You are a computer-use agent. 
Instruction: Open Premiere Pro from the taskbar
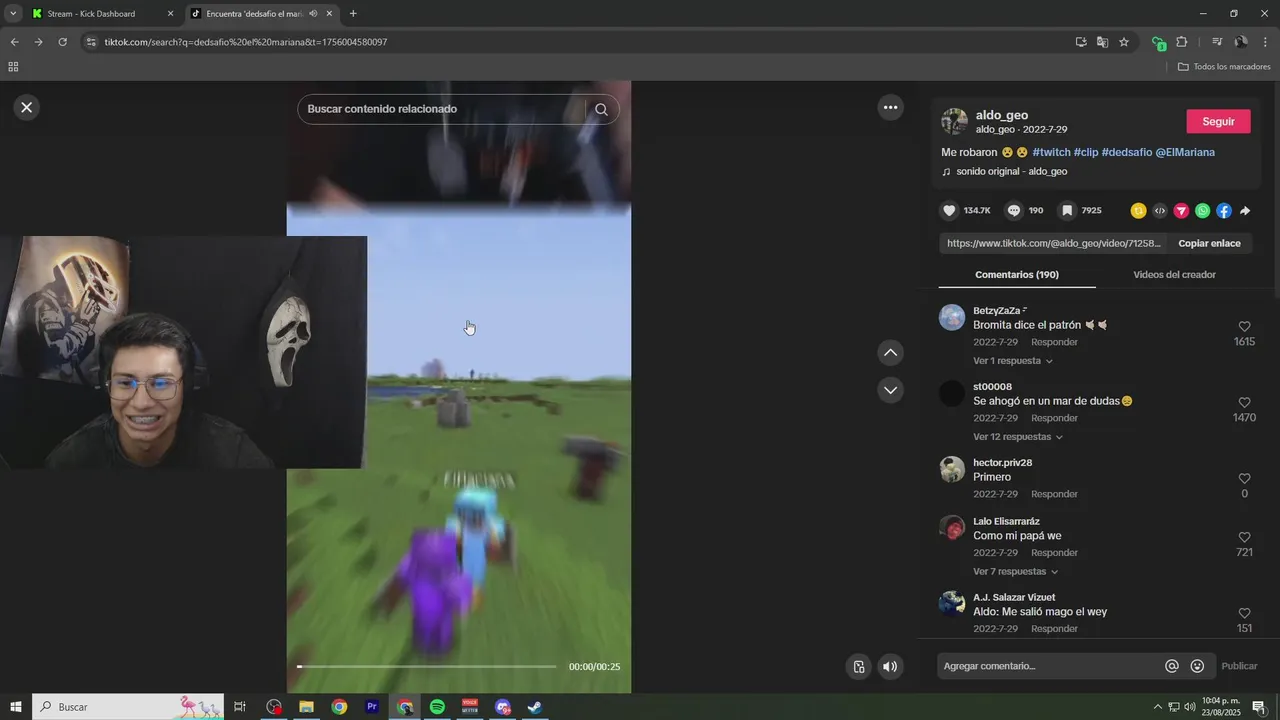pos(372,707)
